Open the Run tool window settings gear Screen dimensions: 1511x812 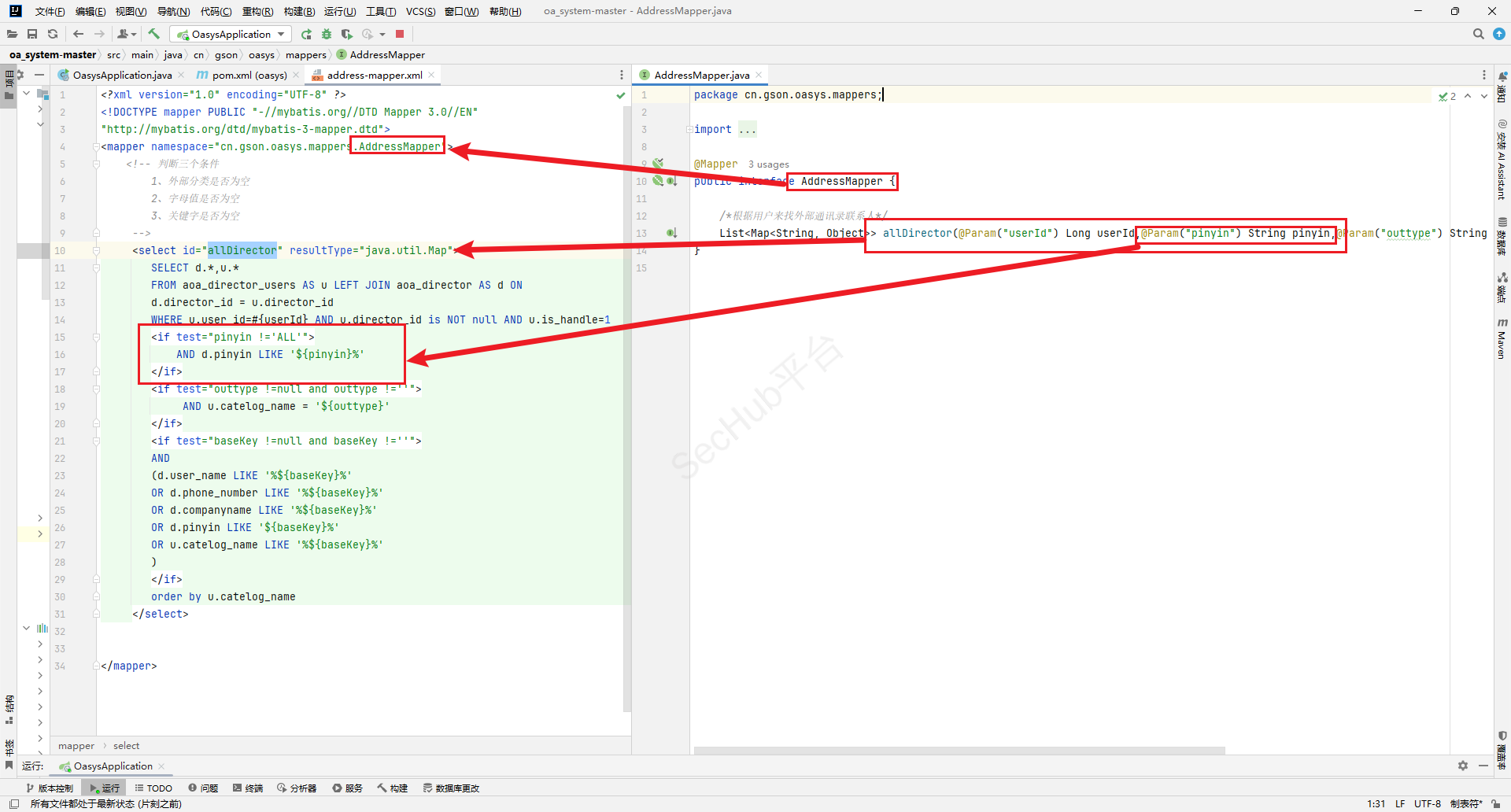(1462, 766)
